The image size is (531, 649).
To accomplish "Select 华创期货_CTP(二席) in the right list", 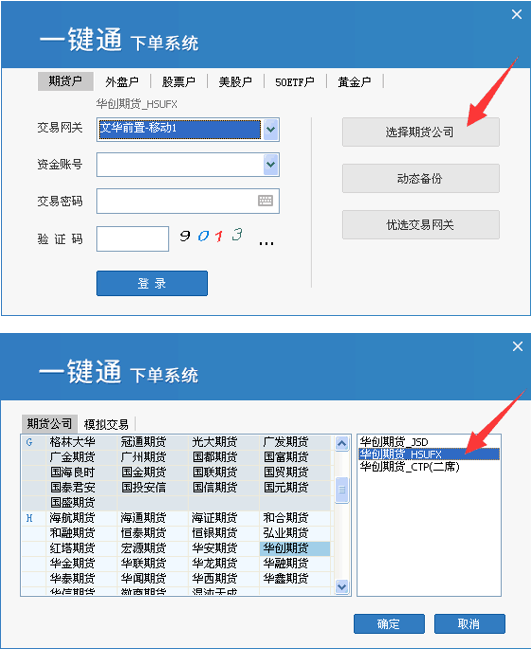I will pos(409,467).
